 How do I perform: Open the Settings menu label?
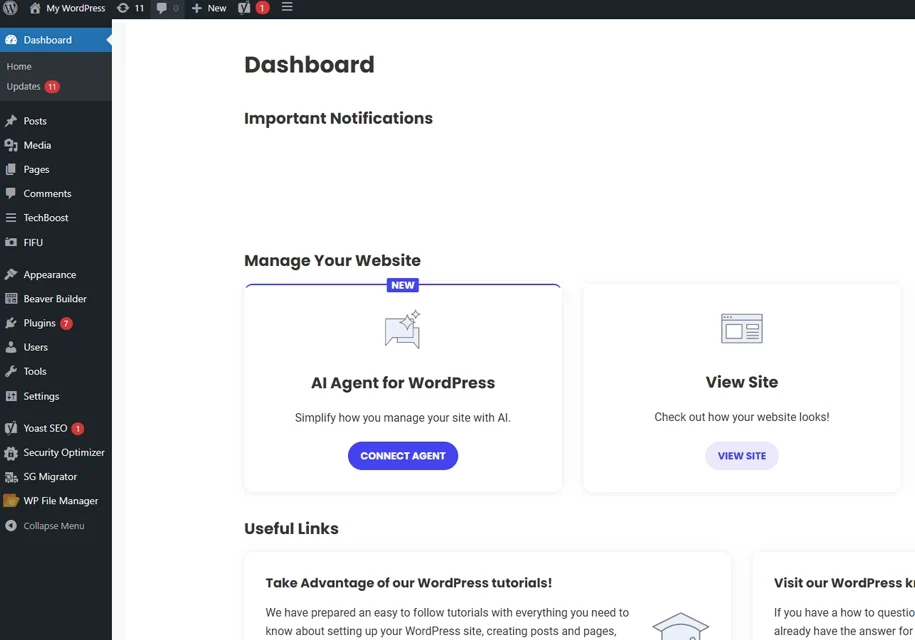coord(41,396)
